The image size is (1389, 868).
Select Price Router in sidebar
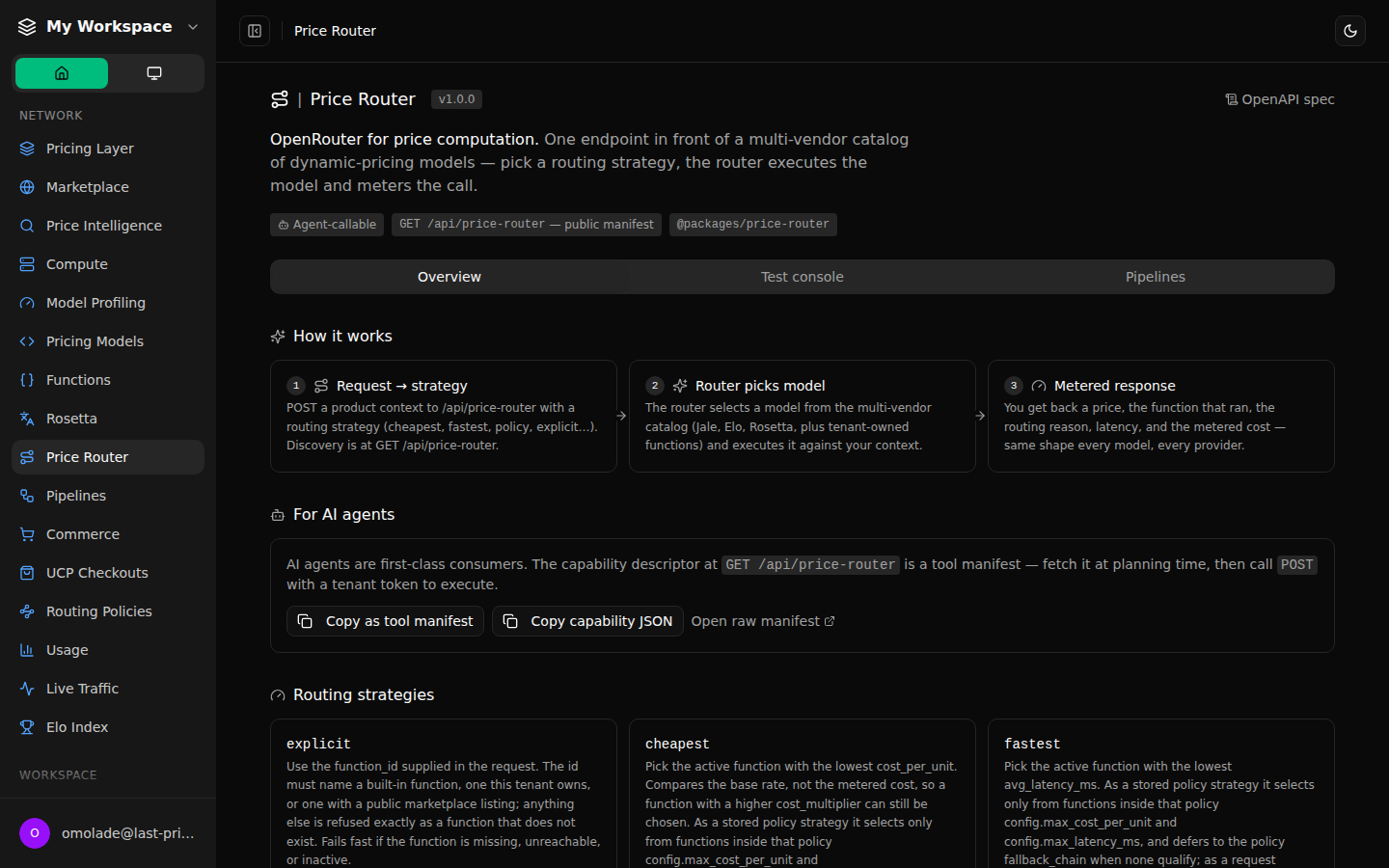(x=108, y=457)
